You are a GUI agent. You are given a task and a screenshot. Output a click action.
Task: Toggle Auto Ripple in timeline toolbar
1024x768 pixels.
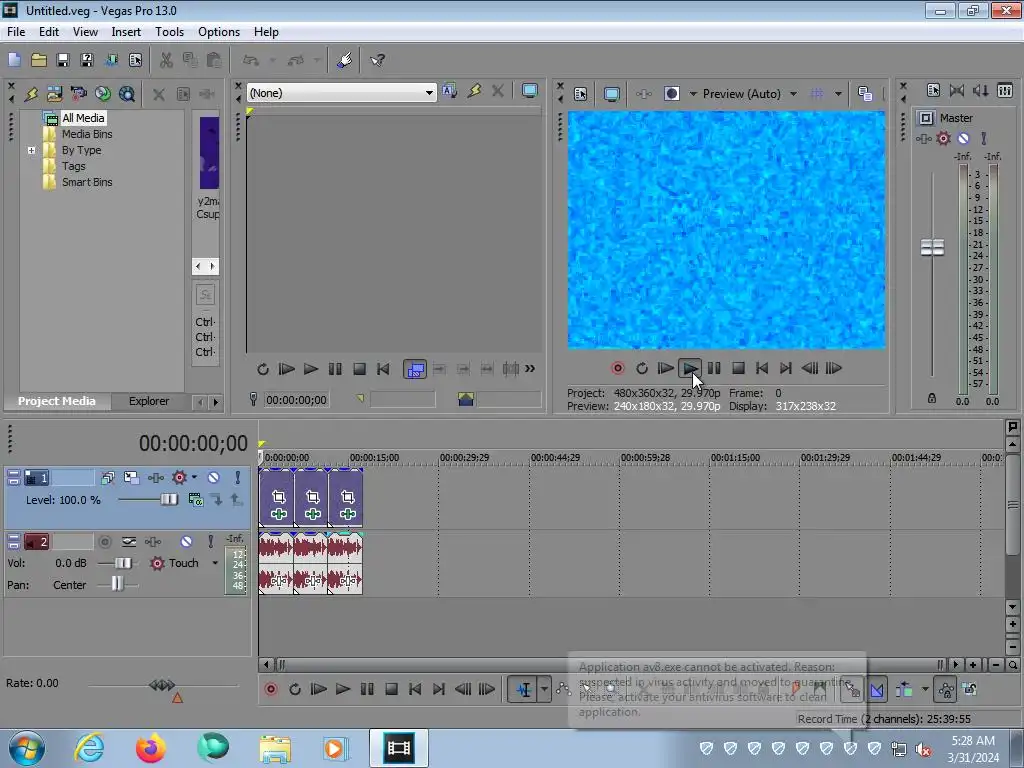coord(904,689)
